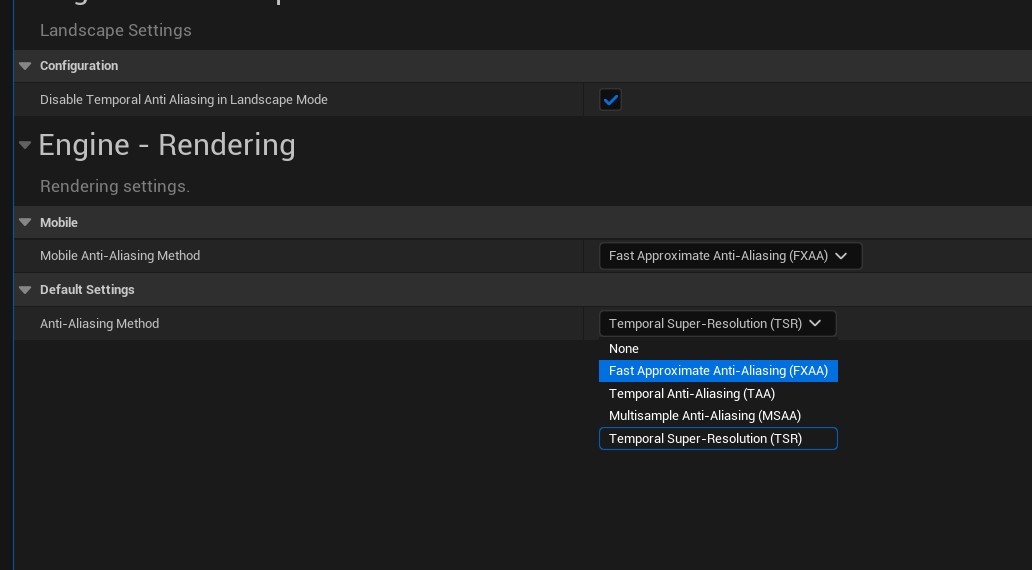Collapse the Configuration section
1032x570 pixels.
coord(25,66)
